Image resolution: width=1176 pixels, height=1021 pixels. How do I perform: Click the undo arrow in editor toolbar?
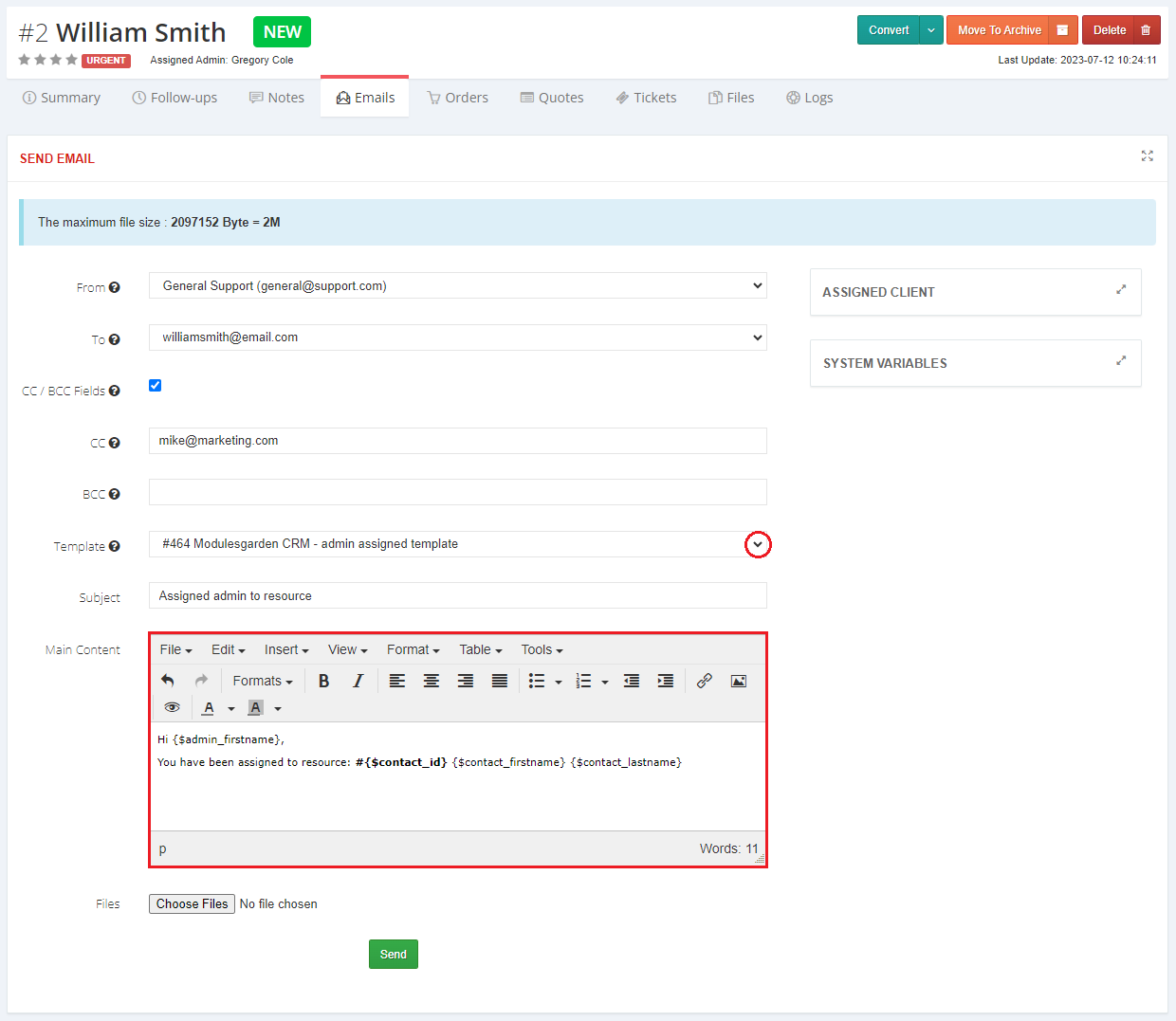pos(168,681)
